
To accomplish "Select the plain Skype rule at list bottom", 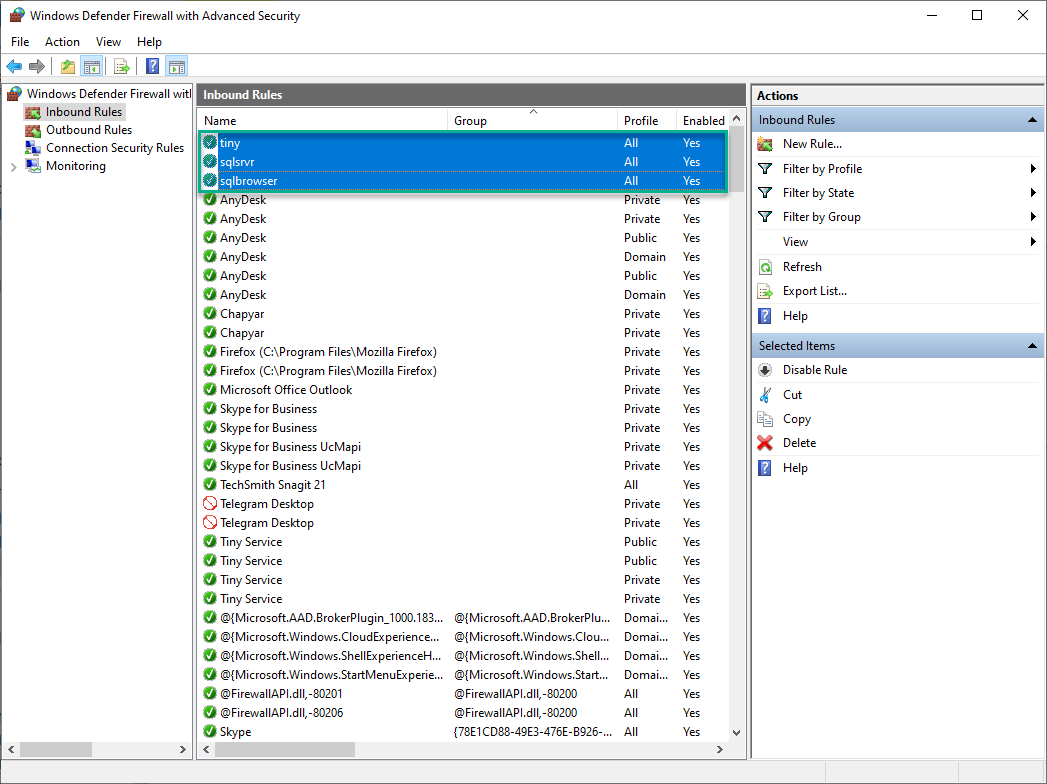I will (x=463, y=731).
